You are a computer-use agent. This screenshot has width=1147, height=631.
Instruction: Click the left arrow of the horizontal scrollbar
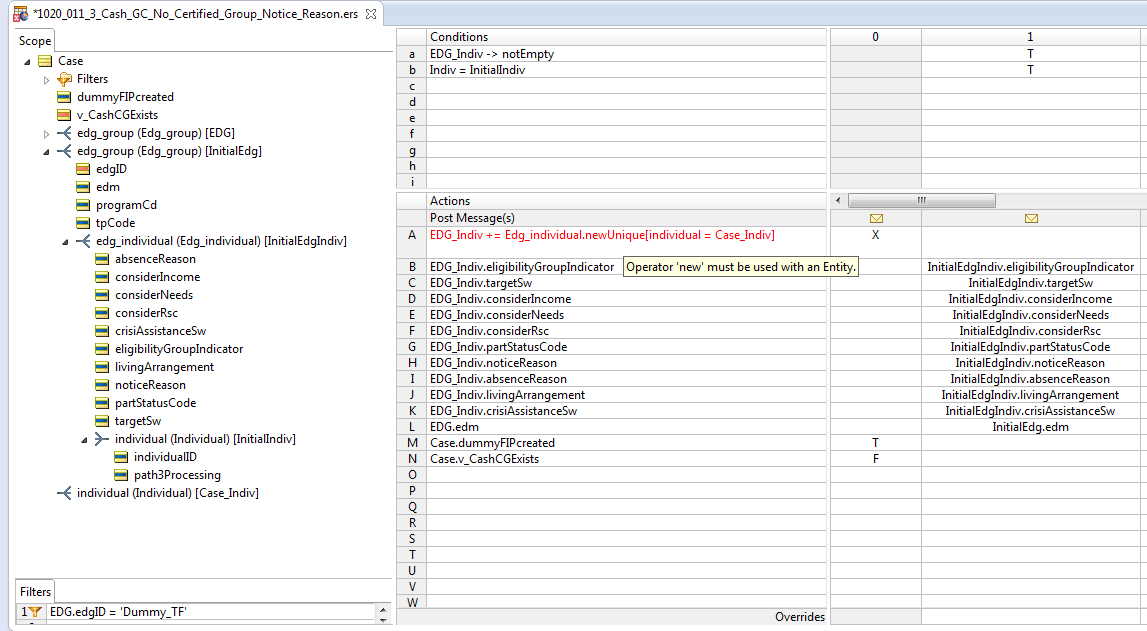[x=838, y=200]
